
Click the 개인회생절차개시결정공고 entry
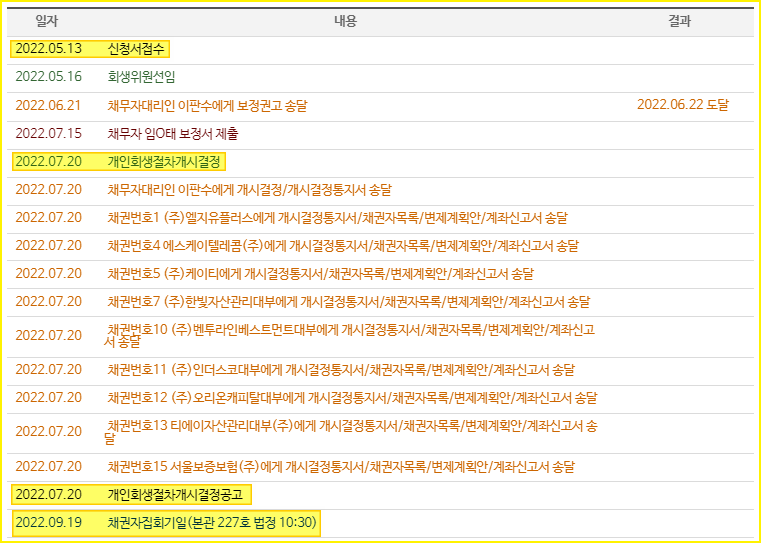tap(175, 494)
